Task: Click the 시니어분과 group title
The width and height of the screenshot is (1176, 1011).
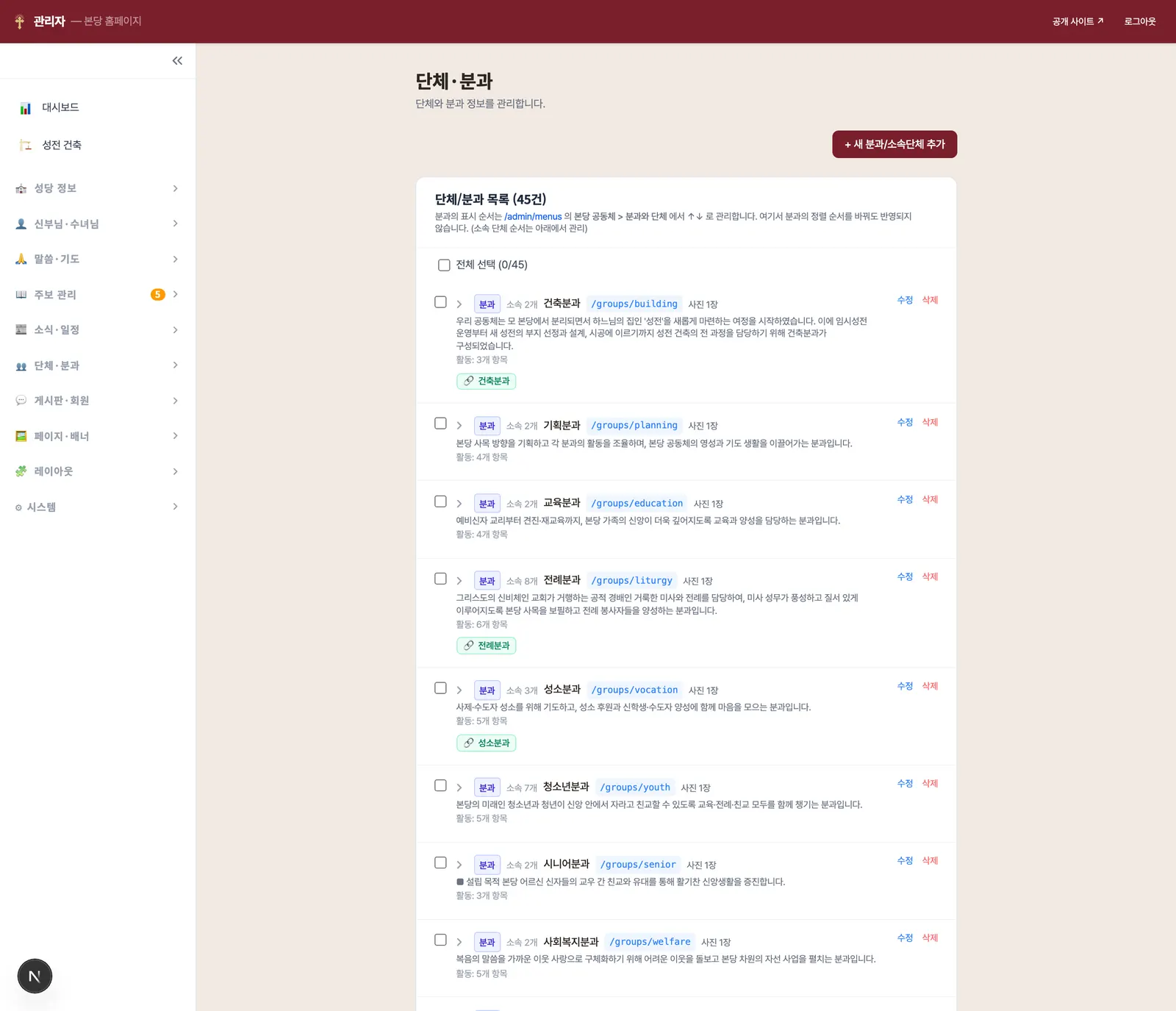Action: click(566, 864)
